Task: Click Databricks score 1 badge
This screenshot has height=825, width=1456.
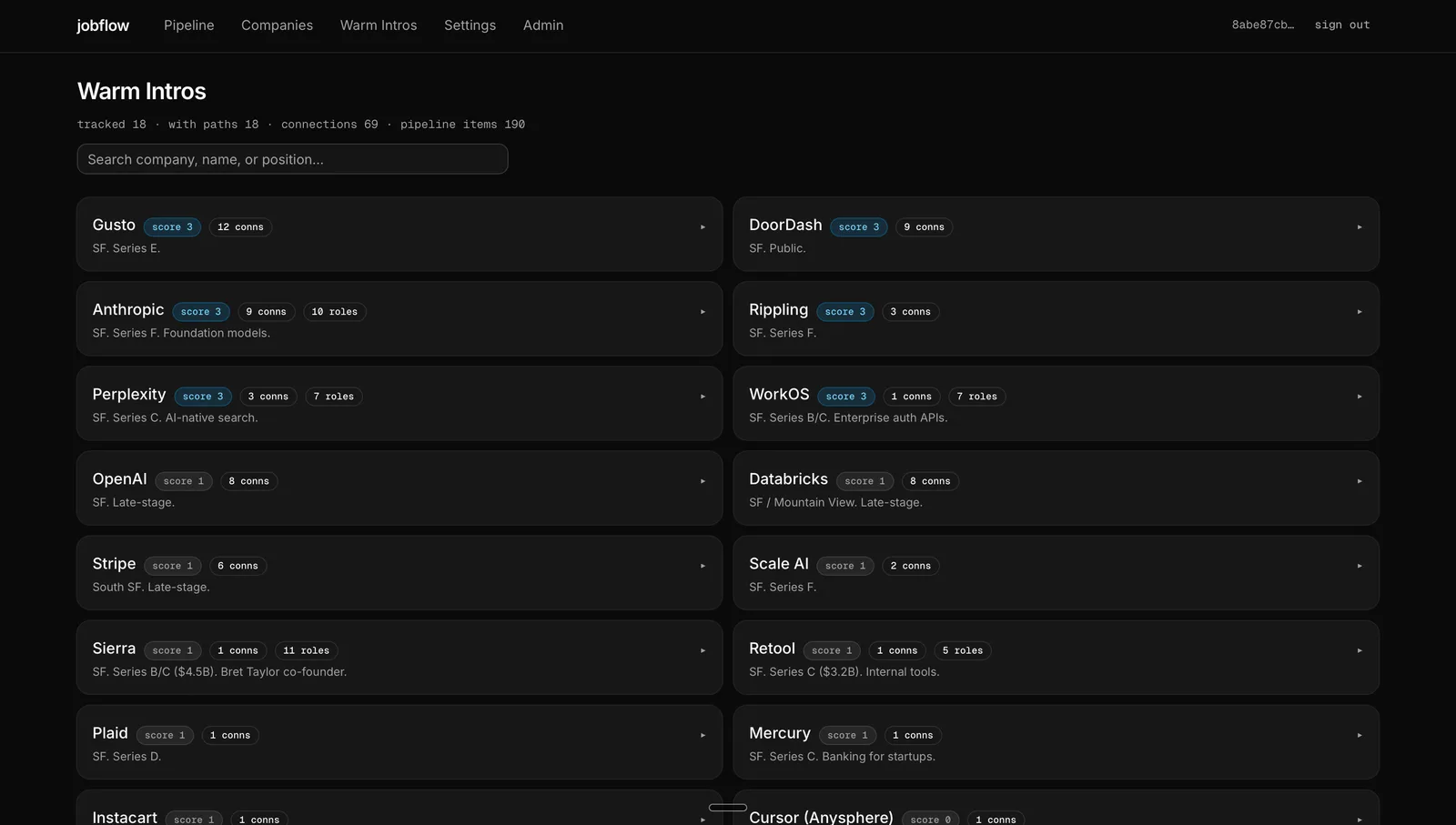Action: coord(864,481)
